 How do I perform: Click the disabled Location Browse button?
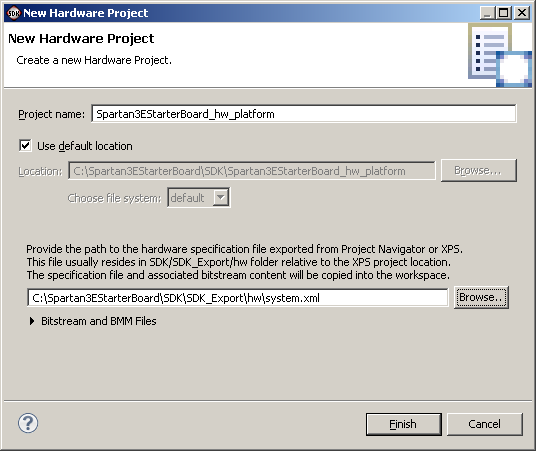point(478,170)
